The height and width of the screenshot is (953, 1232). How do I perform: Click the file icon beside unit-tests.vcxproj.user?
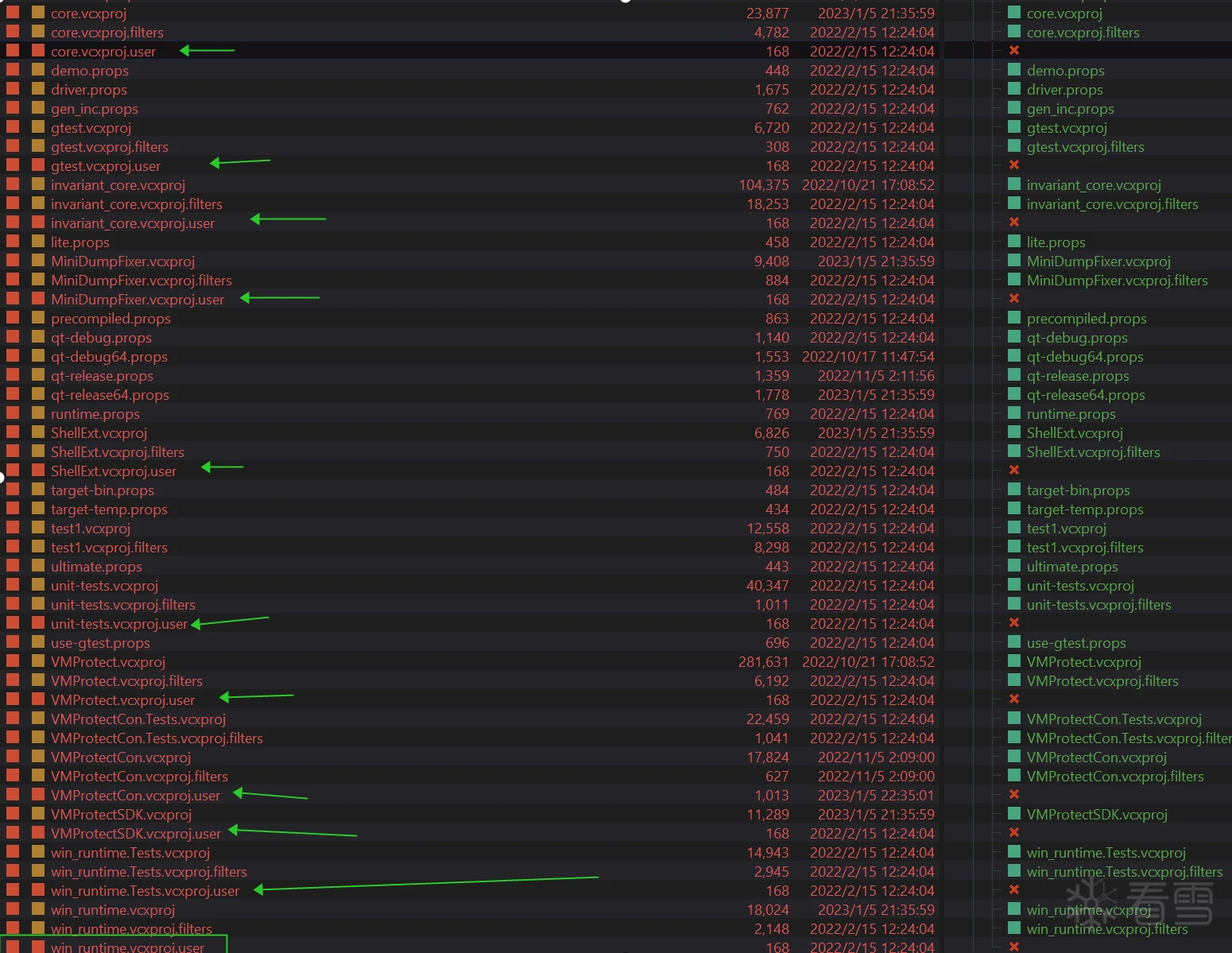(x=38, y=623)
